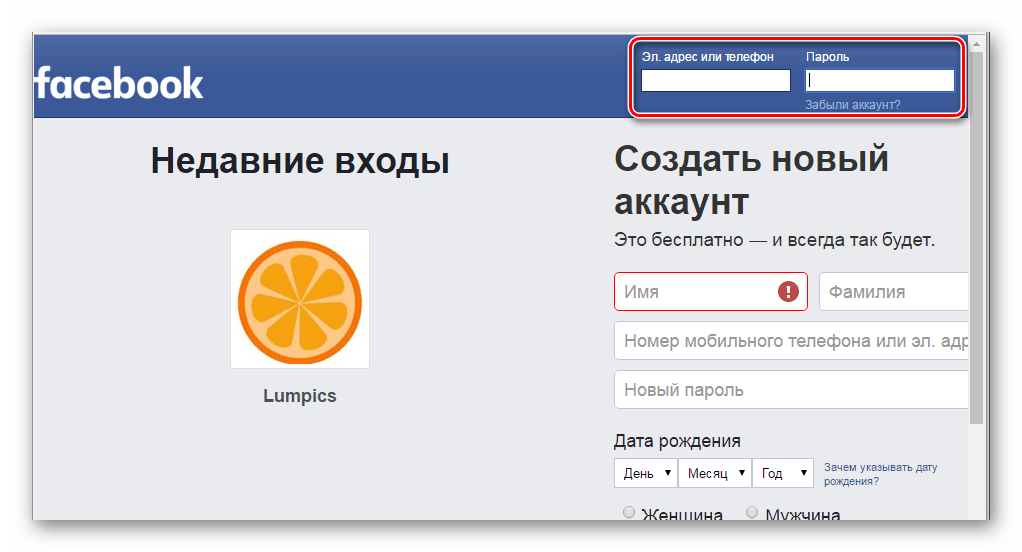1022x552 pixels.
Task: Select the Мужчина radio button
Action: click(x=752, y=512)
